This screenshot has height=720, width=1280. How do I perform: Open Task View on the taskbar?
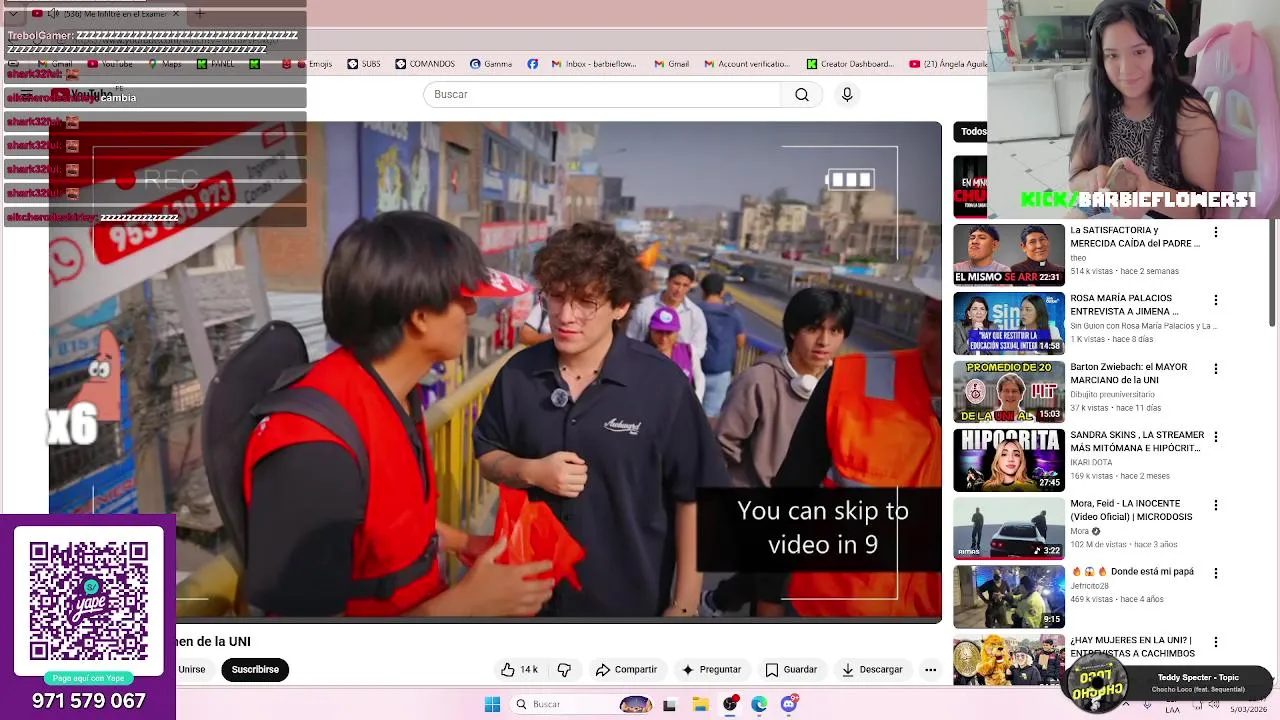[669, 705]
